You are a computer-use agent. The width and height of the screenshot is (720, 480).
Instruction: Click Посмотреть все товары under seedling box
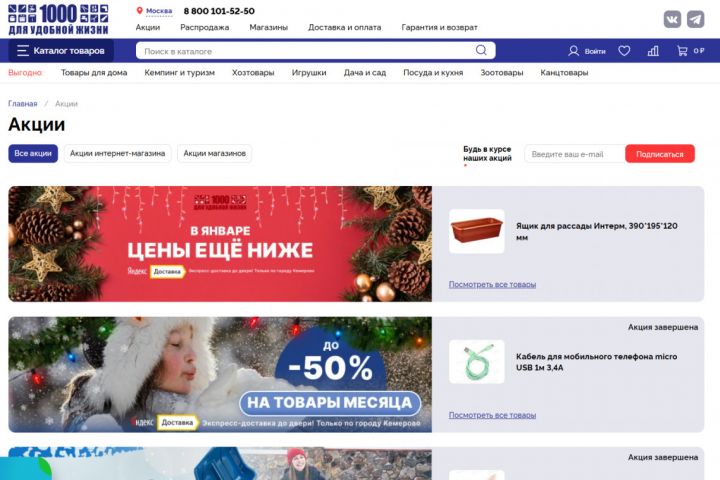click(x=492, y=284)
